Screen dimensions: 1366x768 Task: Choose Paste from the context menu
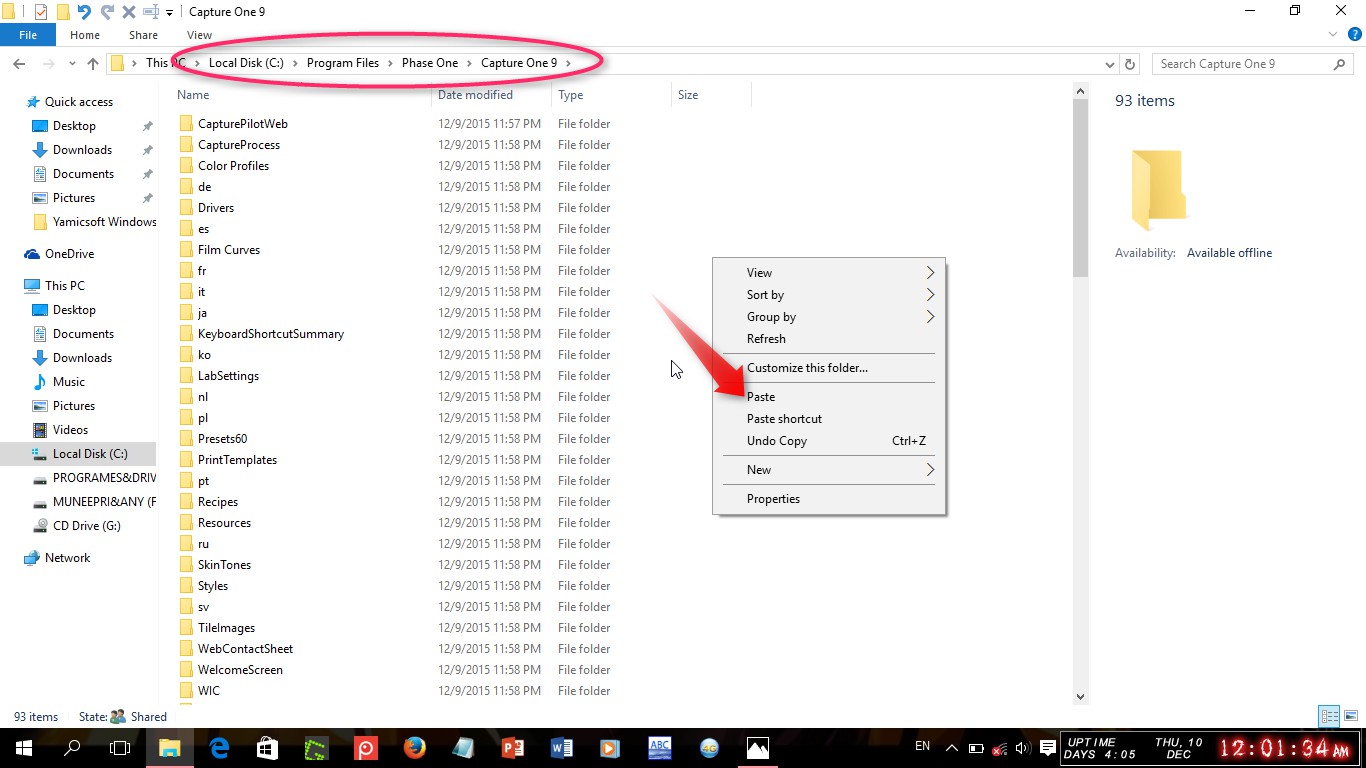[829, 397]
